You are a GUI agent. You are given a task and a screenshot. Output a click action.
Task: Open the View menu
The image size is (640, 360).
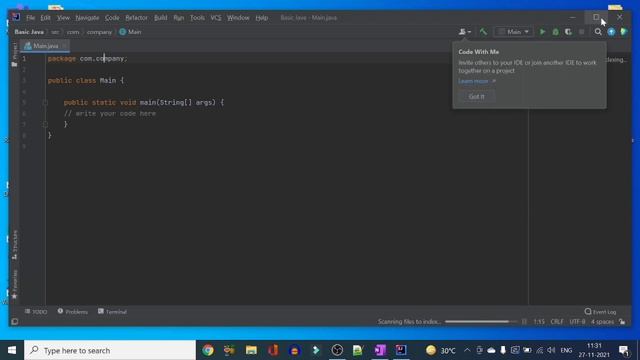[63, 18]
